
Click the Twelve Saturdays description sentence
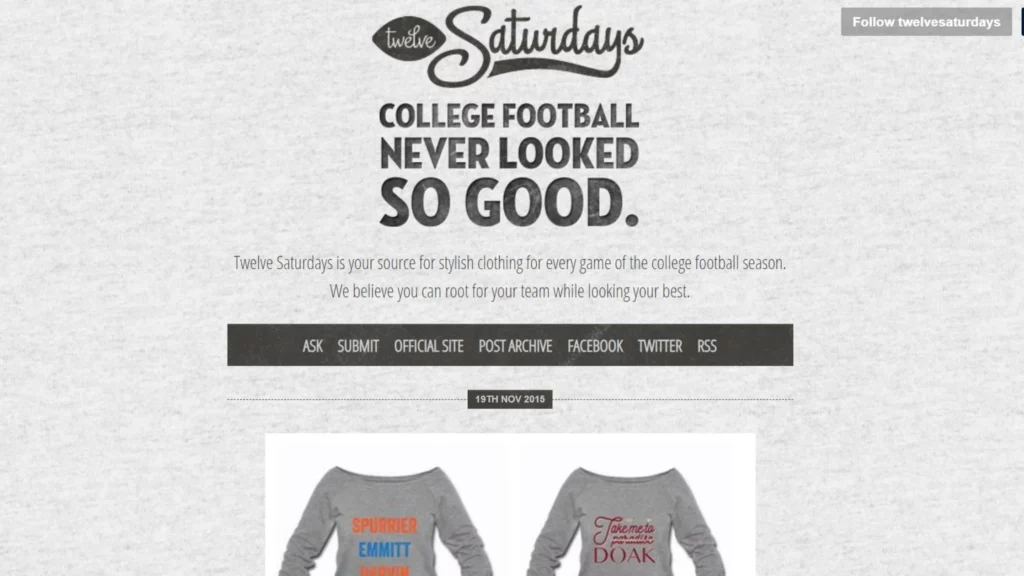(x=509, y=263)
